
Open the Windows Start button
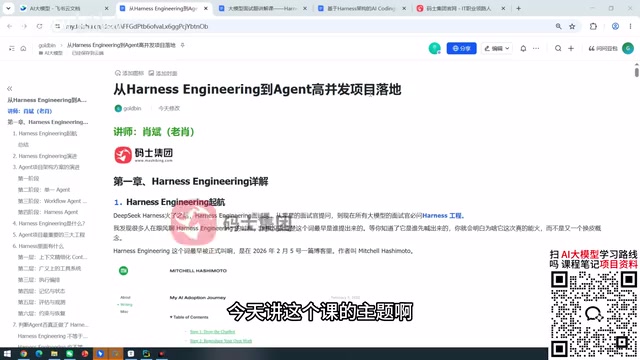7,353
